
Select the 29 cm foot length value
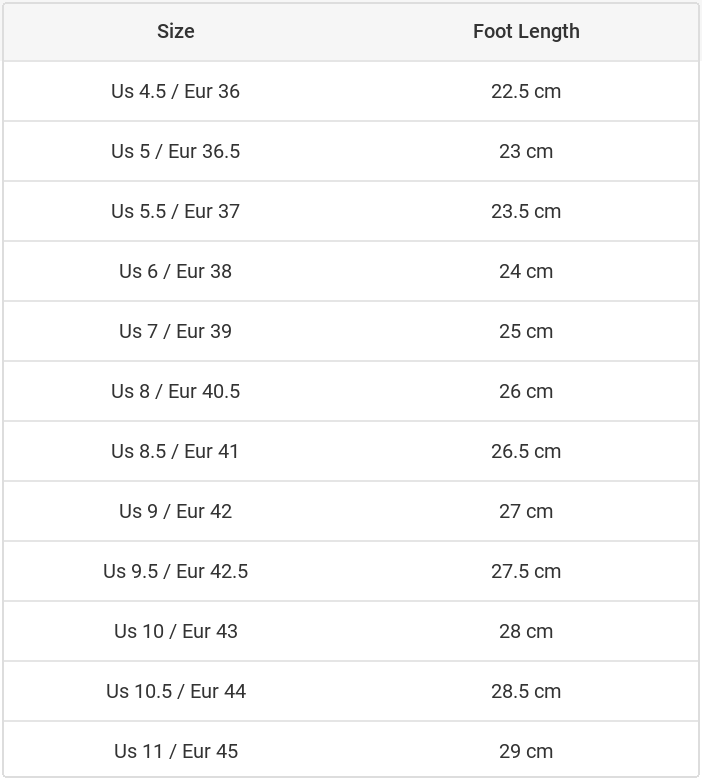click(x=526, y=751)
